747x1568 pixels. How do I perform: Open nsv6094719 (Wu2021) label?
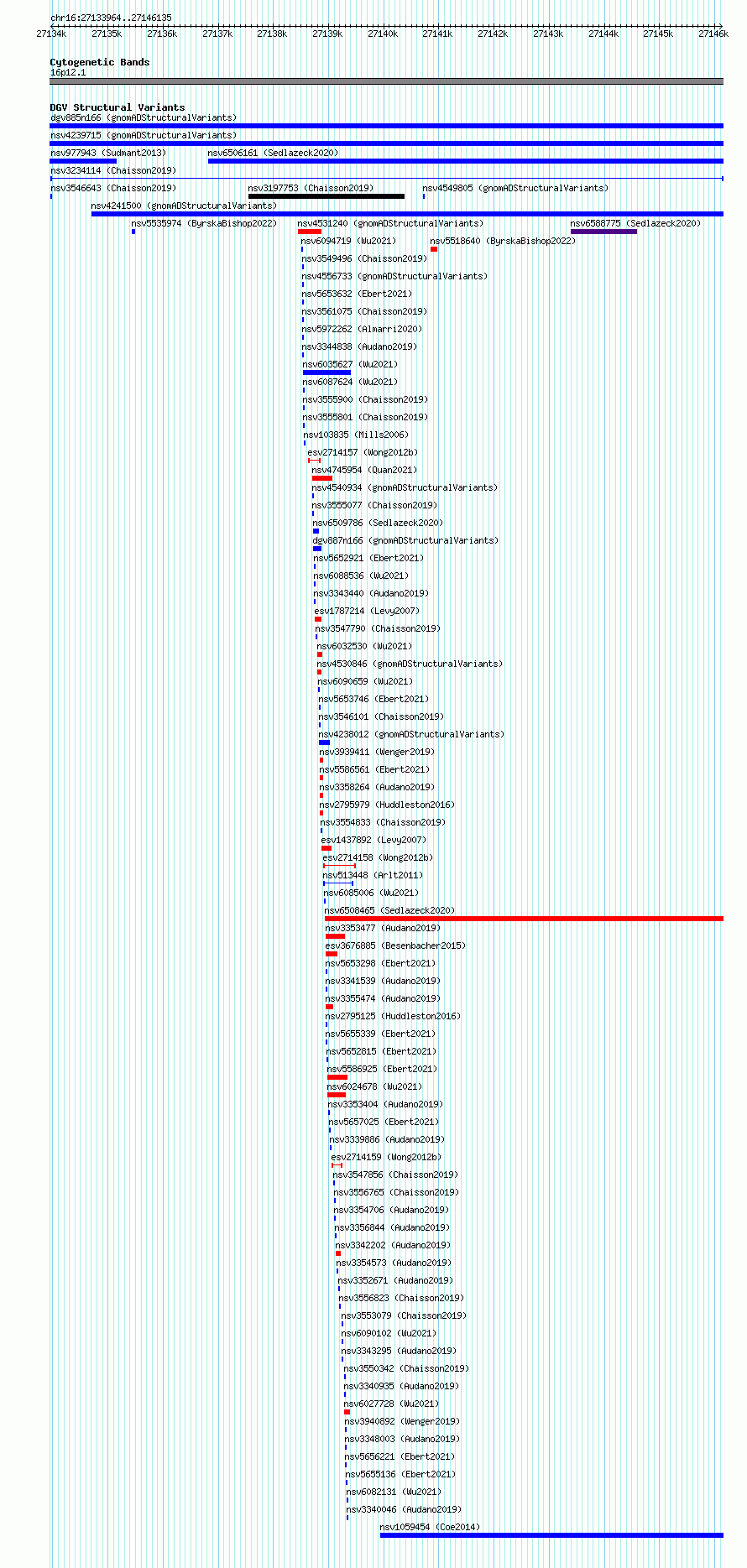tap(348, 241)
